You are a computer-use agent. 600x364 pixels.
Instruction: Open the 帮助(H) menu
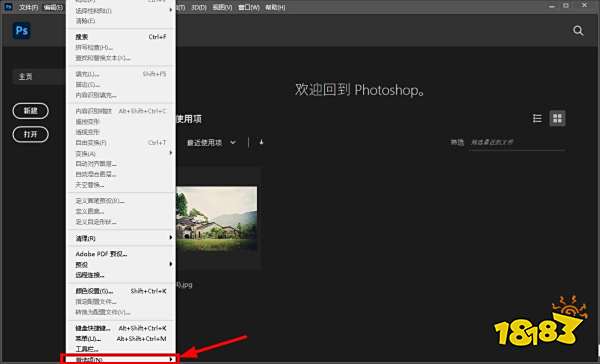coord(275,7)
